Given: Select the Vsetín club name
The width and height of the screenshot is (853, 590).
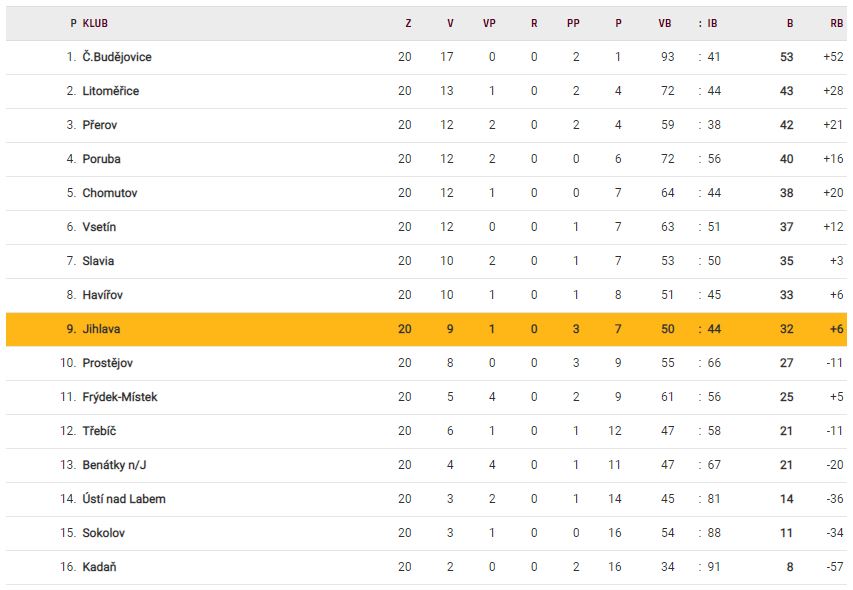Looking at the screenshot, I should 100,227.
